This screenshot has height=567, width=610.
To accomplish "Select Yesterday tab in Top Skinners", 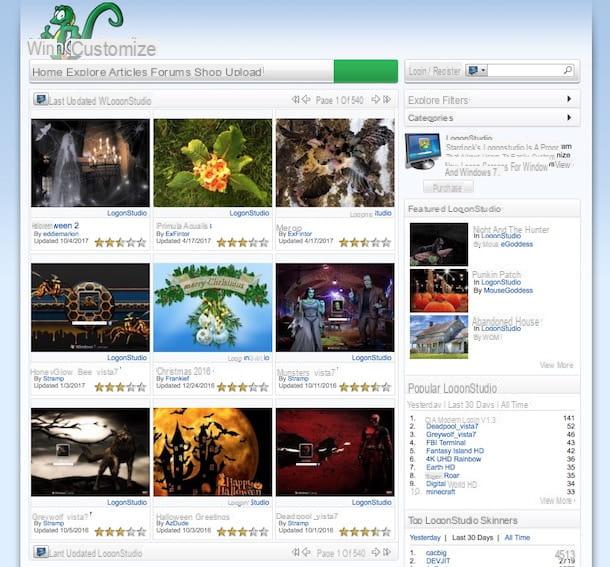I will (x=425, y=537).
